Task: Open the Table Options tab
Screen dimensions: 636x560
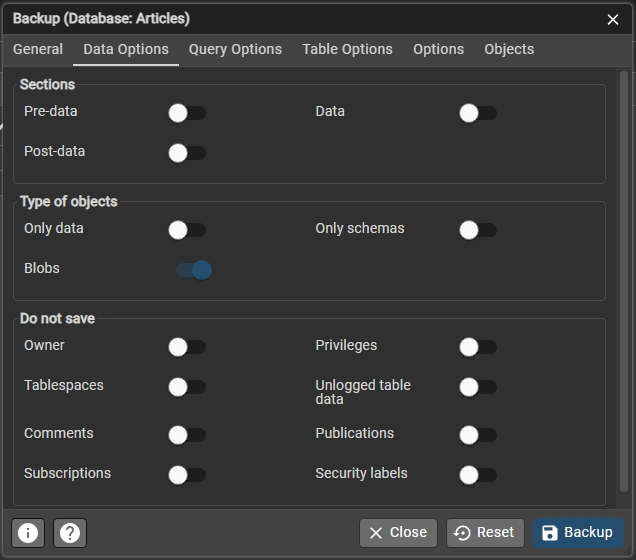Action: coord(347,49)
